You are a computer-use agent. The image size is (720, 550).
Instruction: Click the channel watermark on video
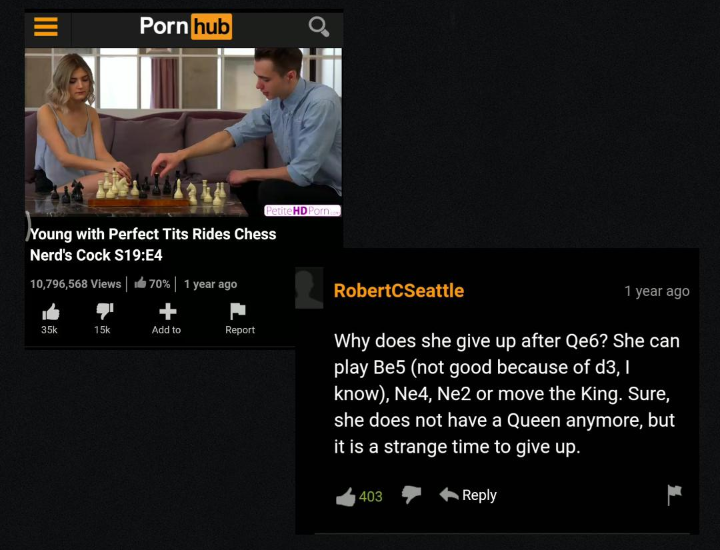302,210
